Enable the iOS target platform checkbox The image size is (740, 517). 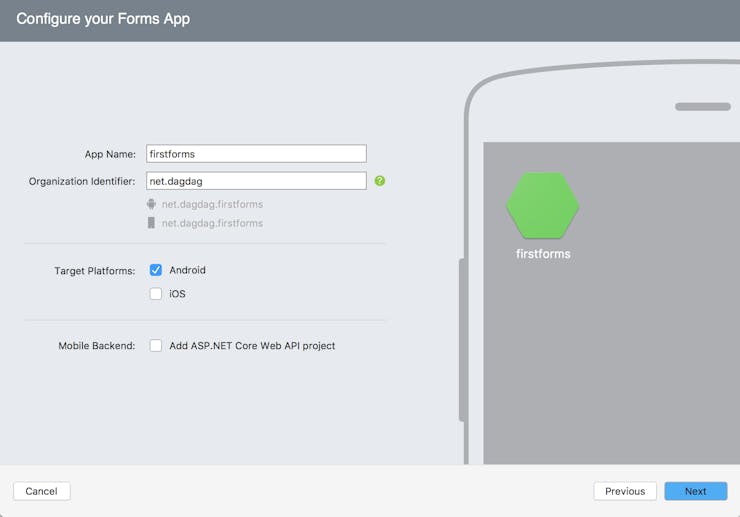pos(156,294)
